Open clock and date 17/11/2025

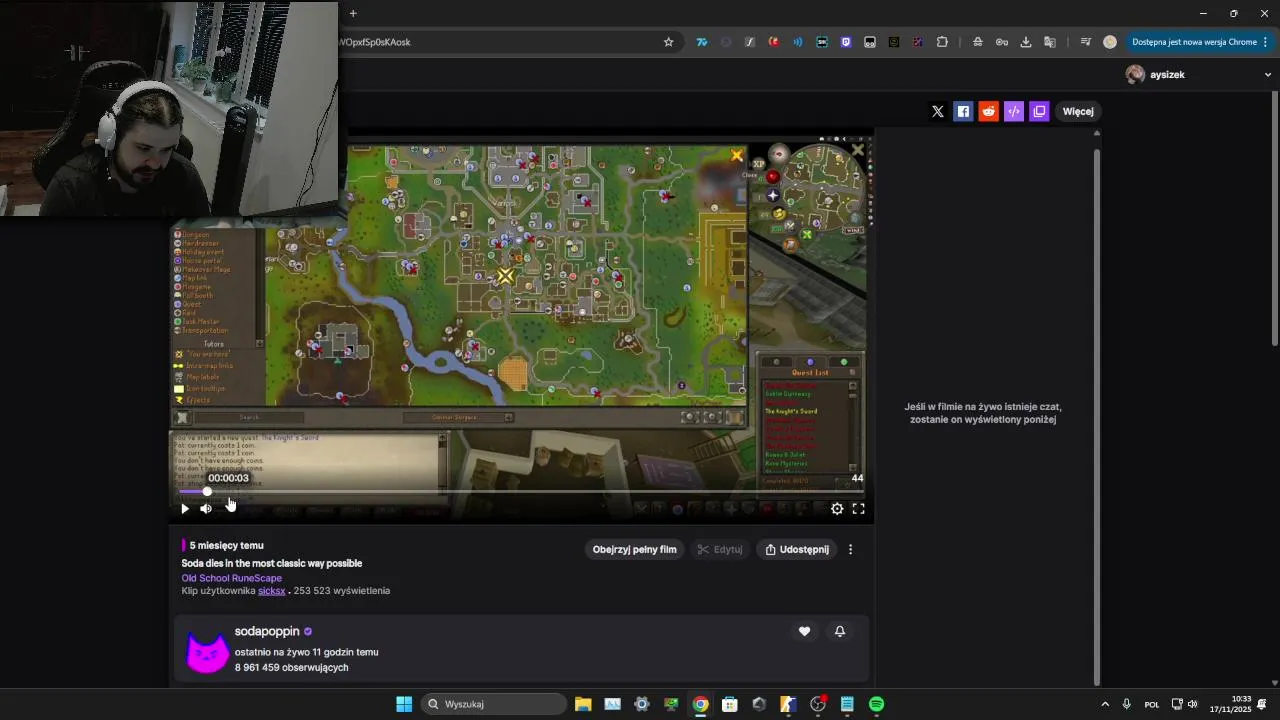1230,704
